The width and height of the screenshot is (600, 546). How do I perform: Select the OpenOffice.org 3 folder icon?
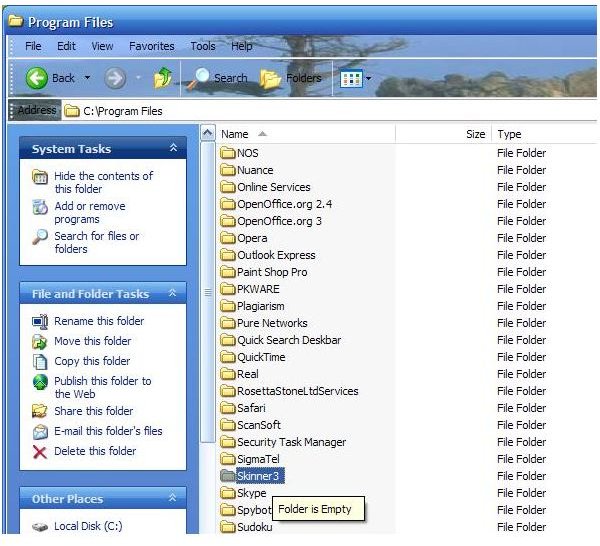[x=228, y=221]
